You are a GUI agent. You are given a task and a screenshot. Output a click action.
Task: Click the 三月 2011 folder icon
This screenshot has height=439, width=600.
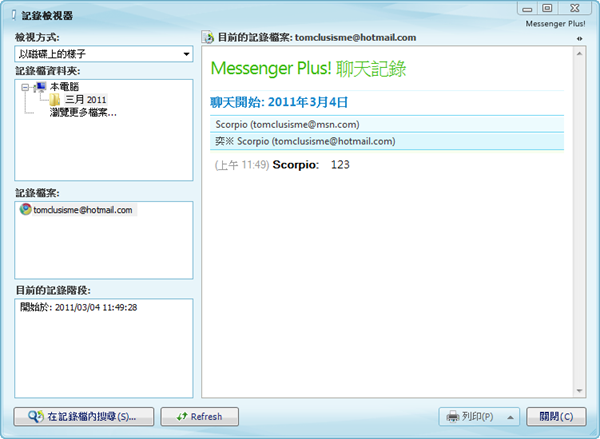point(55,100)
